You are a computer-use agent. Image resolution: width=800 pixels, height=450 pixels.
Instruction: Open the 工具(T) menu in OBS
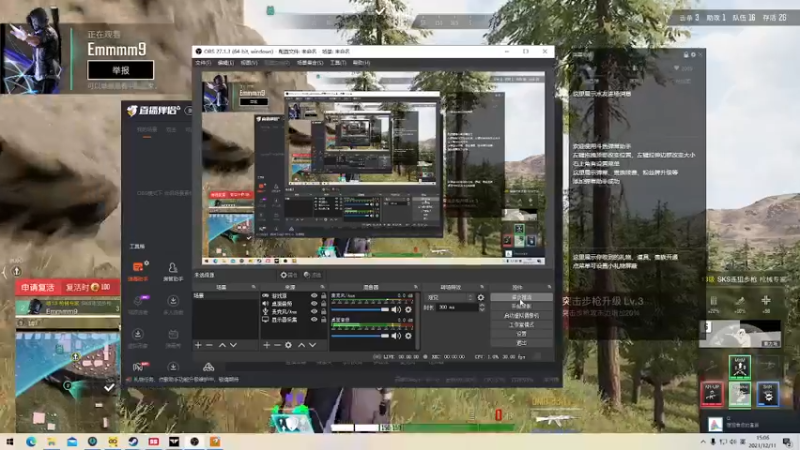338,63
